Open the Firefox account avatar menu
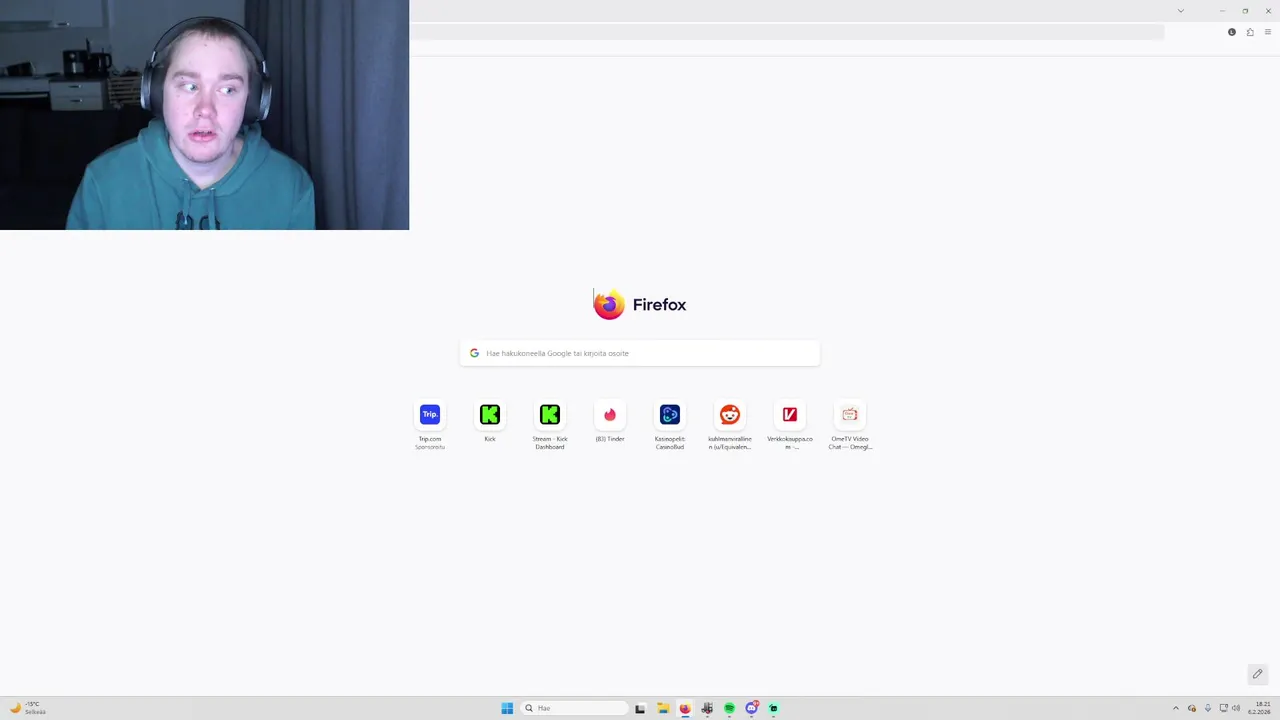 [x=1232, y=32]
